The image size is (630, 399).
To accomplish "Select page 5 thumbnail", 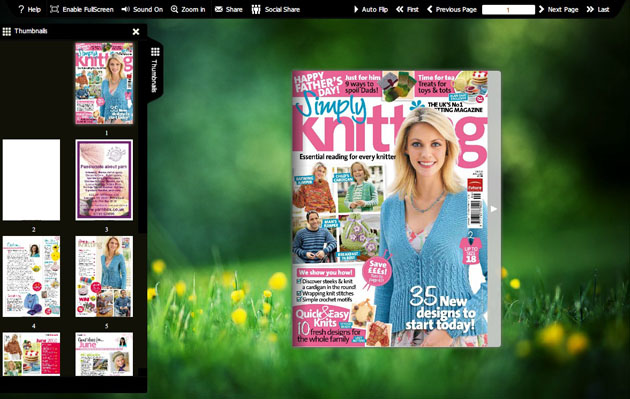I will point(104,276).
